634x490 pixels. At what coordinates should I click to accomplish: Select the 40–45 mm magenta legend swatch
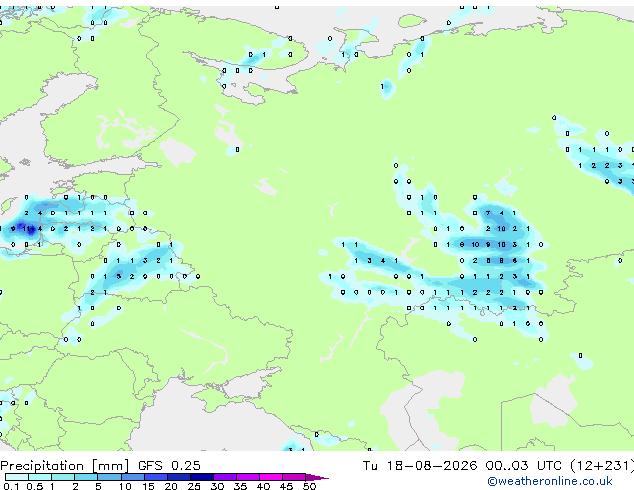pyautogui.click(x=271, y=477)
